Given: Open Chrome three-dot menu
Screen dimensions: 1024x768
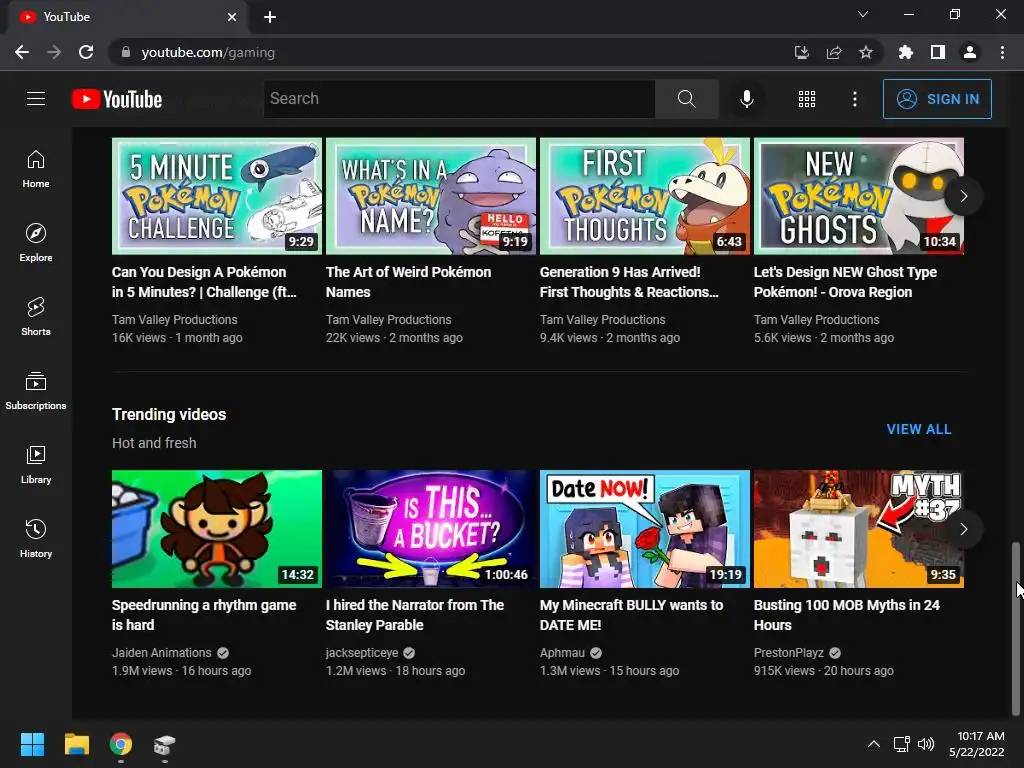Looking at the screenshot, I should 1002,52.
